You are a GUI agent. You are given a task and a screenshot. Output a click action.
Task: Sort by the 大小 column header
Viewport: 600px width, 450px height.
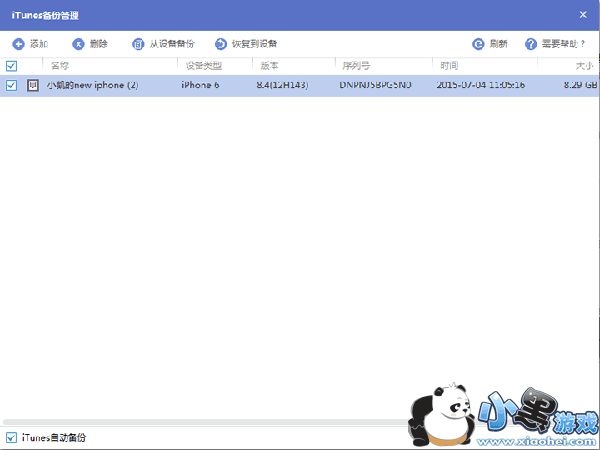[x=585, y=66]
